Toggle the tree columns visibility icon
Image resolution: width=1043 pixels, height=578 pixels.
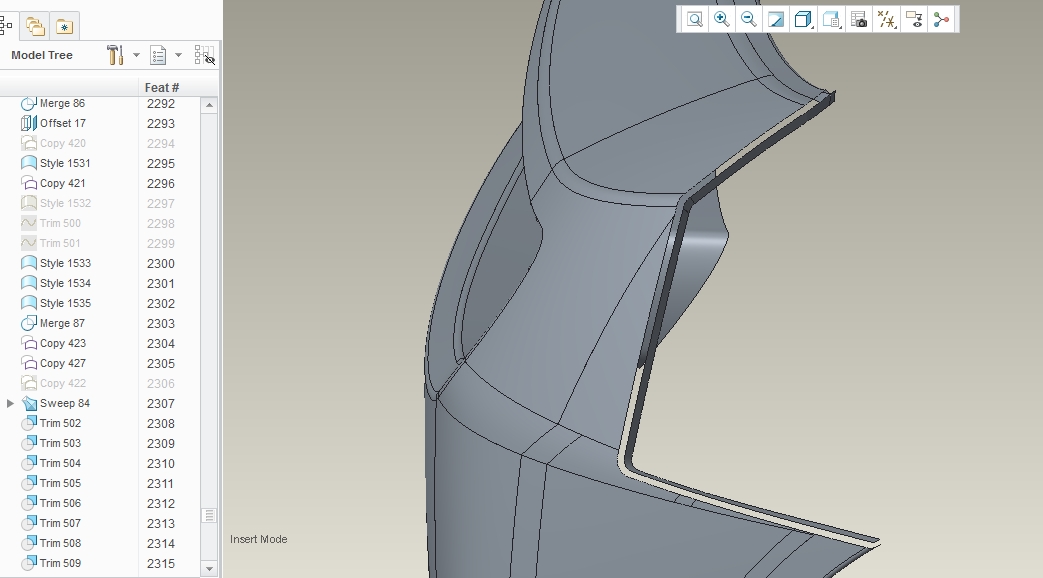204,55
